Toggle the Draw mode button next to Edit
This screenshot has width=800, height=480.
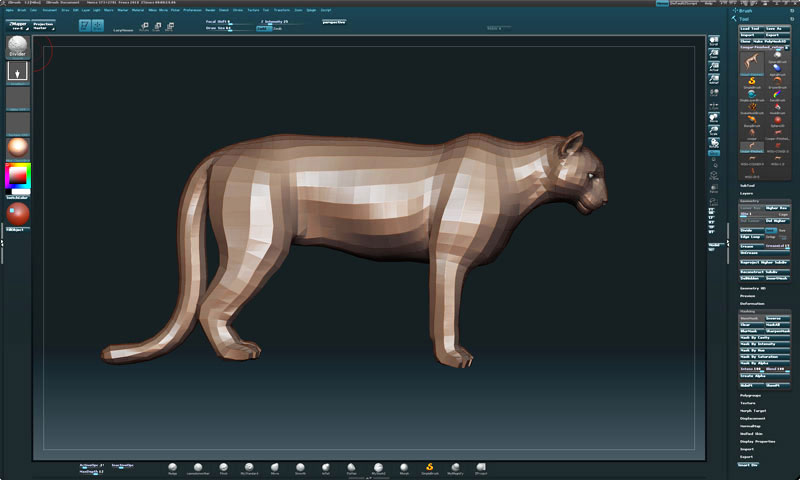pyautogui.click(x=97, y=25)
